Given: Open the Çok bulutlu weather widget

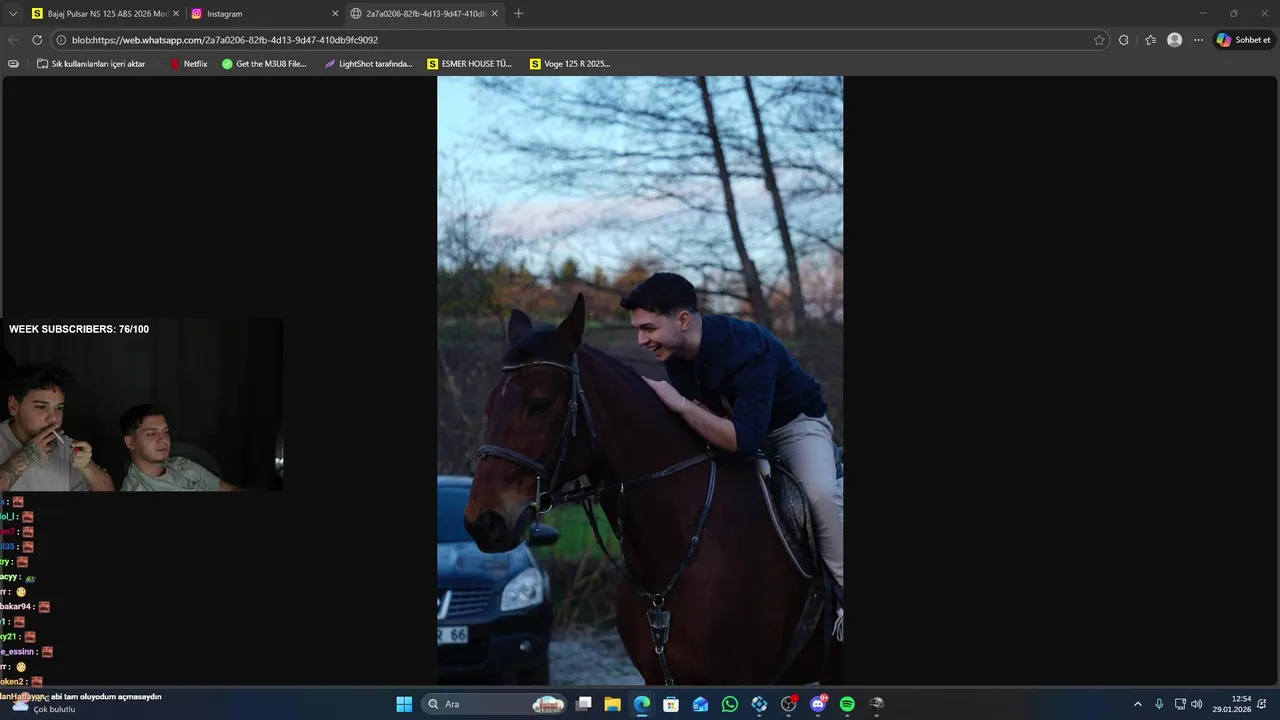Looking at the screenshot, I should click(43, 704).
